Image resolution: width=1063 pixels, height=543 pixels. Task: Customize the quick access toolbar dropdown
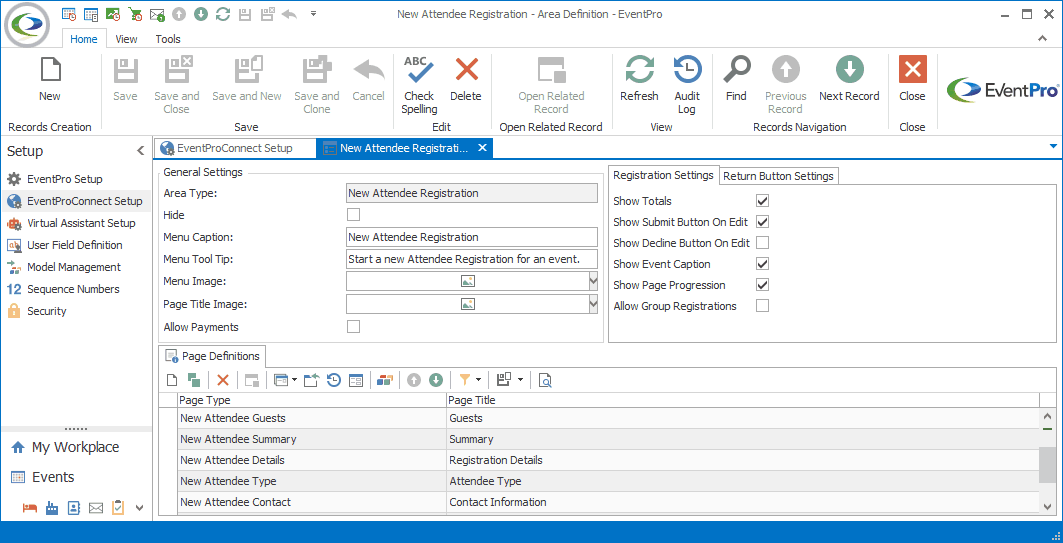313,14
